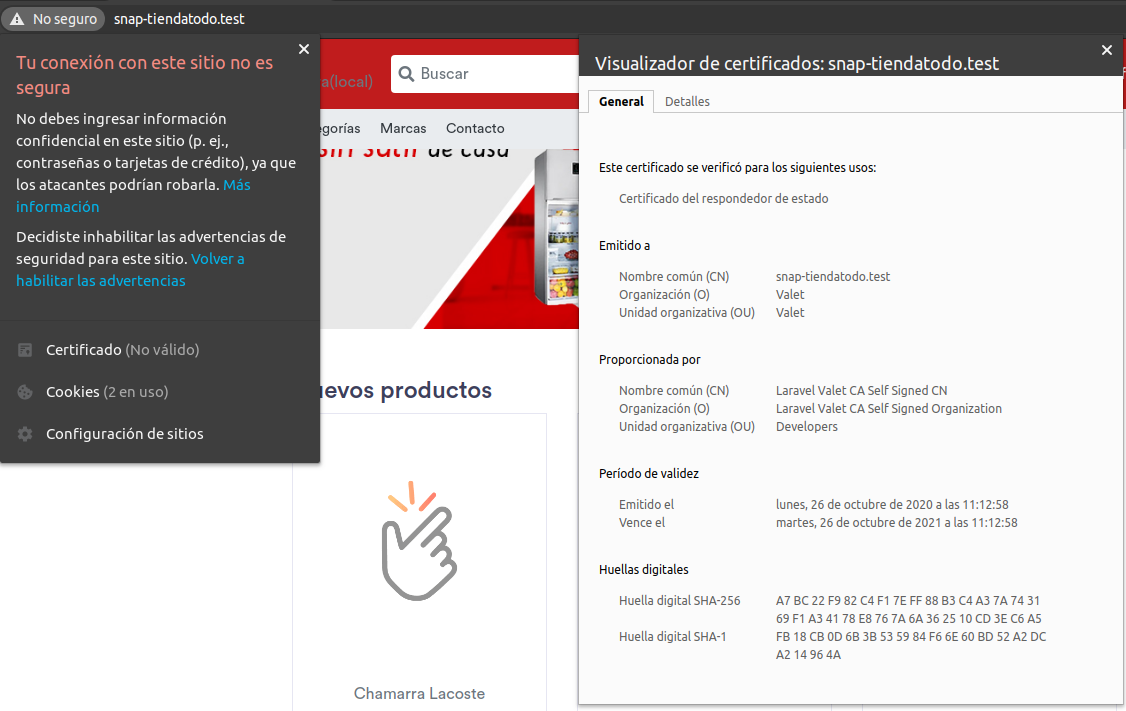The width and height of the screenshot is (1126, 711).
Task: Open the Chamarra Lacoste product
Action: (x=419, y=692)
